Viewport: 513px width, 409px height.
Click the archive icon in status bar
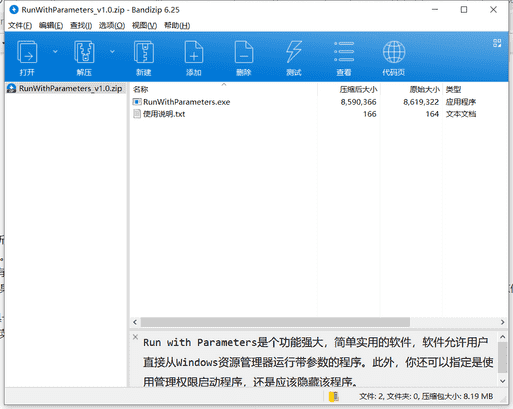pyautogui.click(x=334, y=396)
